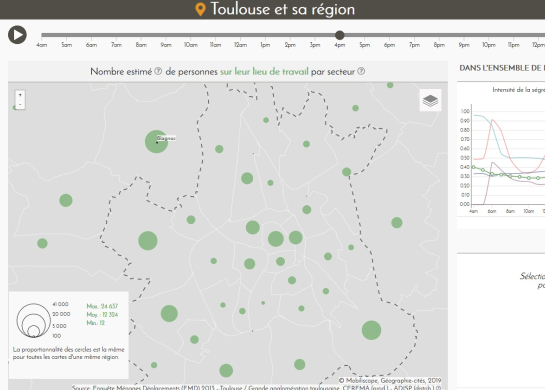Zoom out with the map minus button
The height and width of the screenshot is (390, 545).
point(20,104)
